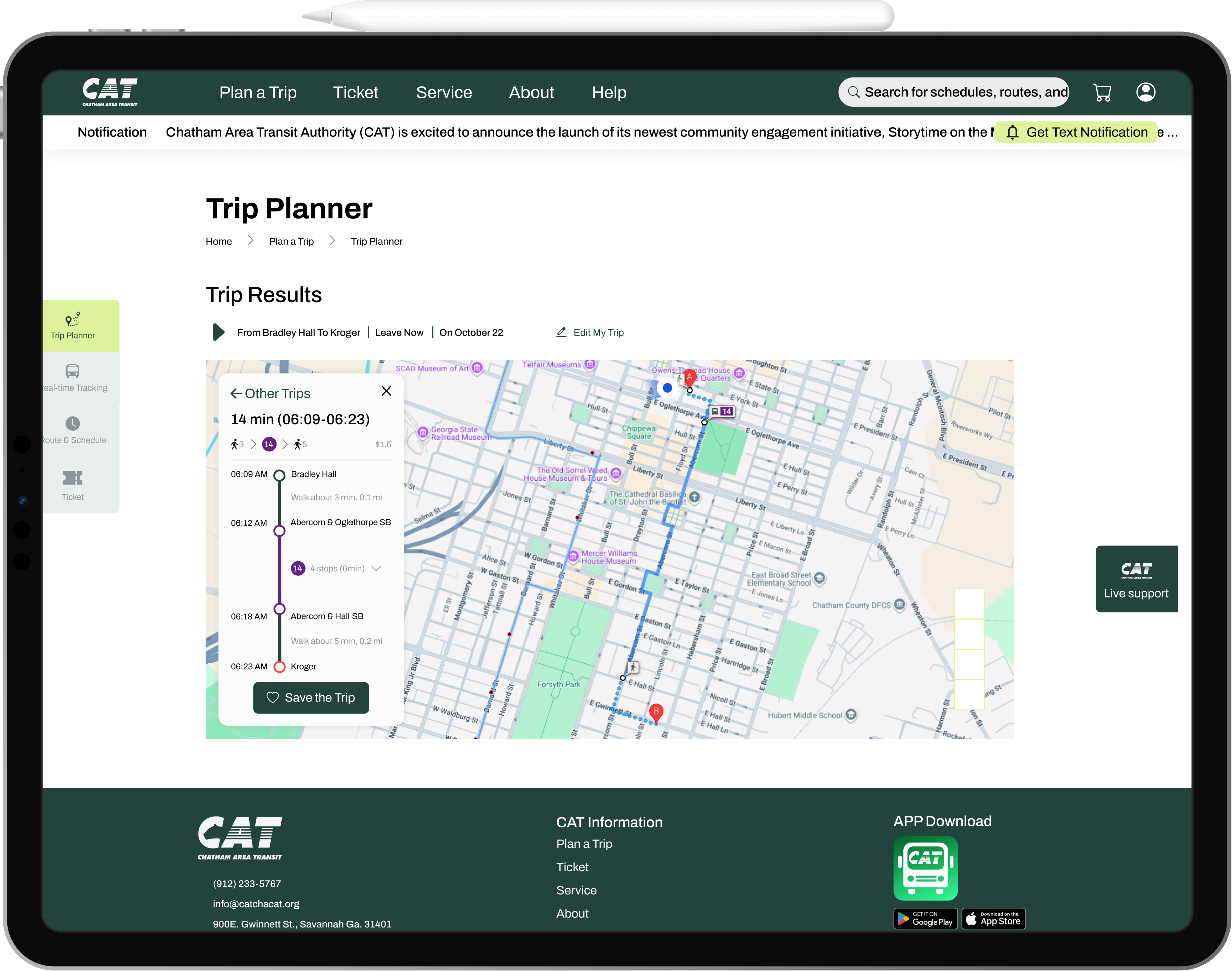Screen dimensions: 1232x971
Task: Click the red B destination marker on the map
Action: pos(656,713)
